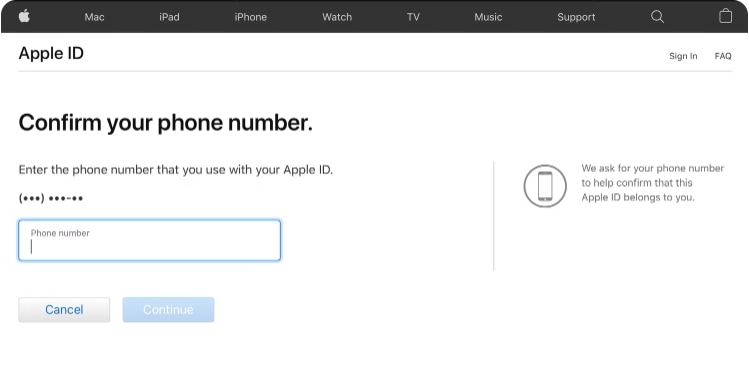The image size is (749, 366).
Task: Click the Cancel button
Action: (64, 310)
